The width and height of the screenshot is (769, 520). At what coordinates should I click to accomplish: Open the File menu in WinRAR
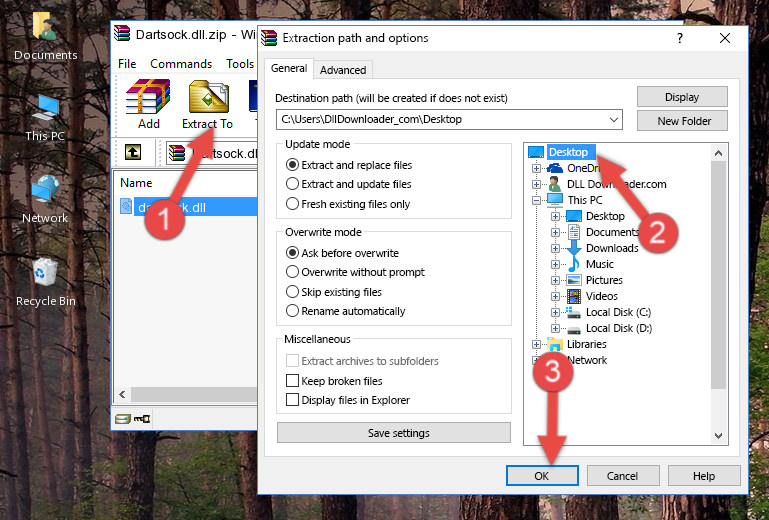click(127, 64)
